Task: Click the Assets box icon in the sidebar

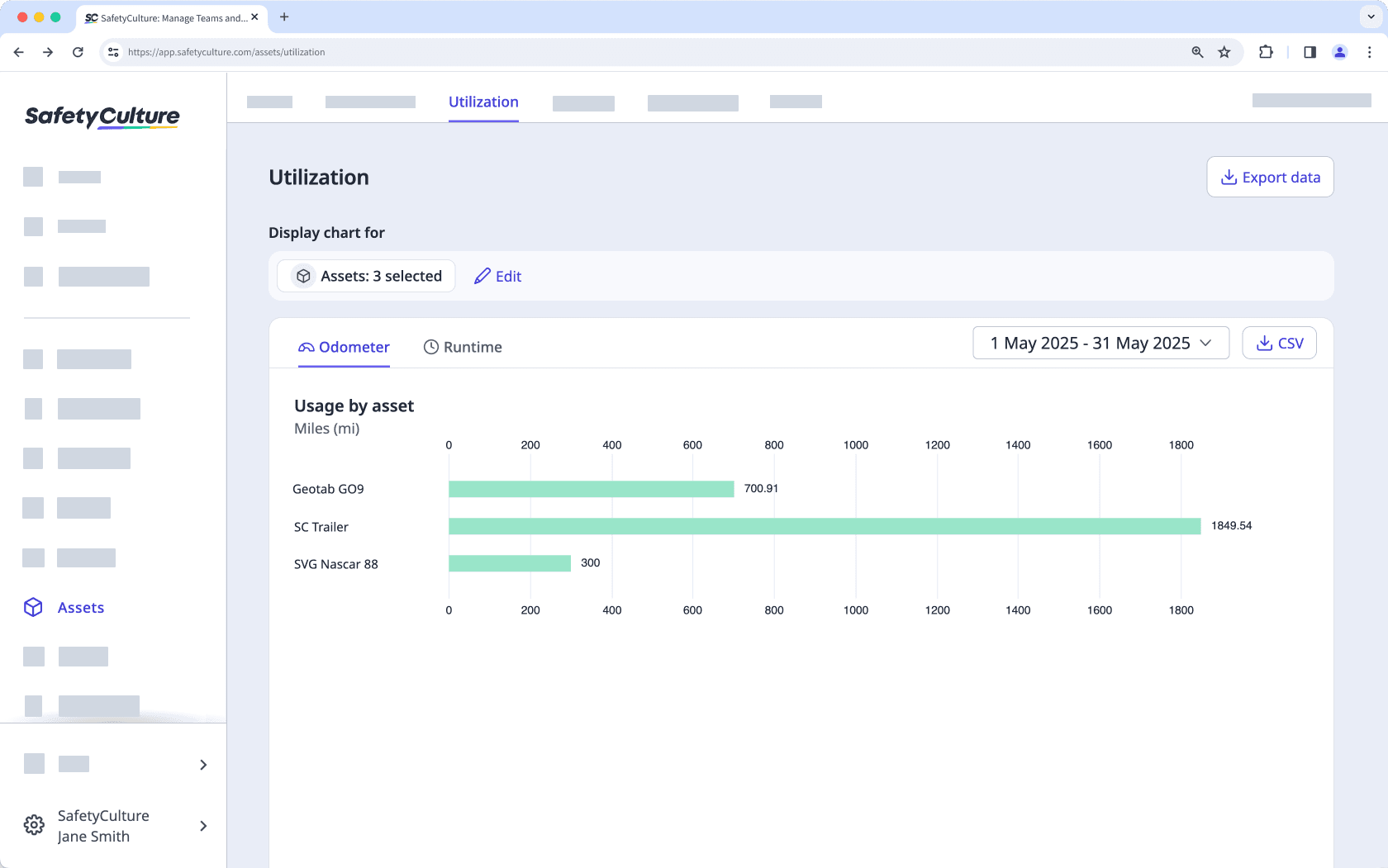Action: [33, 607]
